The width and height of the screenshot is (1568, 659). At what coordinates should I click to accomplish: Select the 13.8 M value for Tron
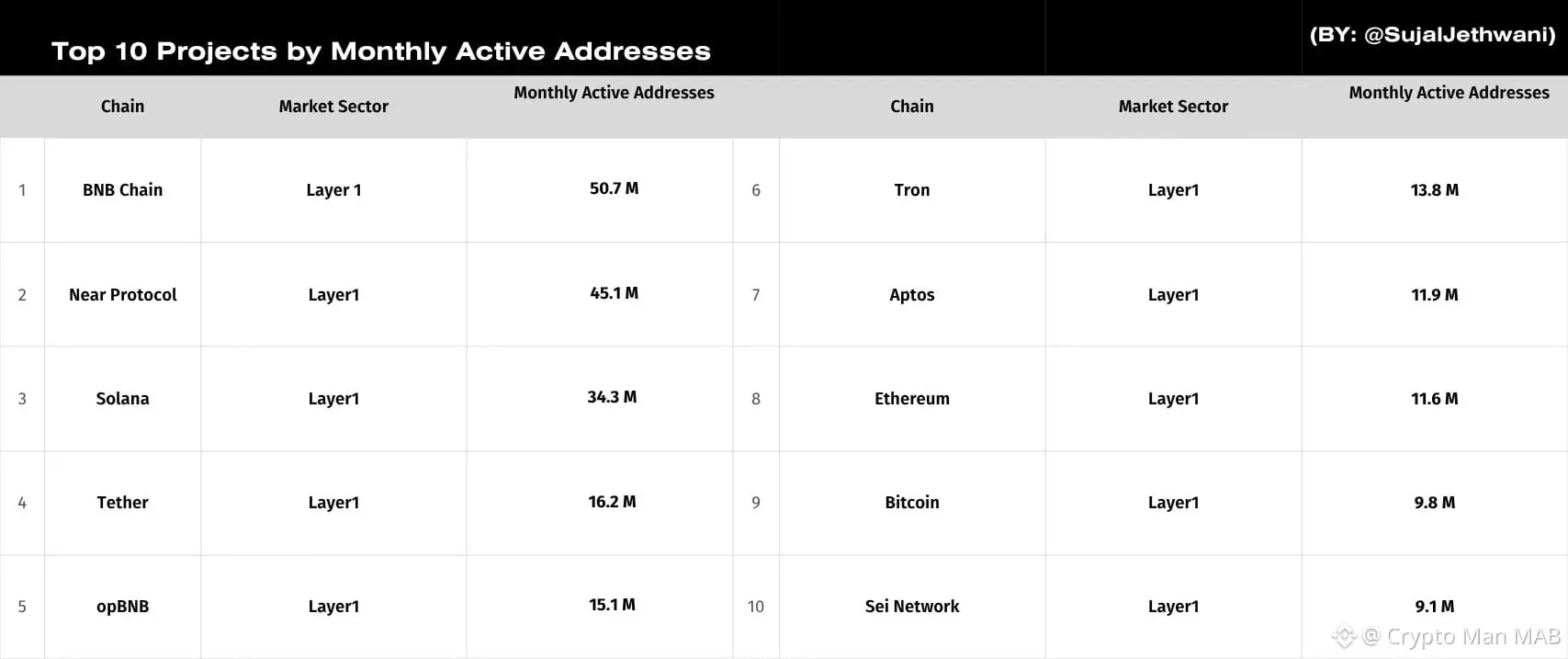[x=1434, y=190]
